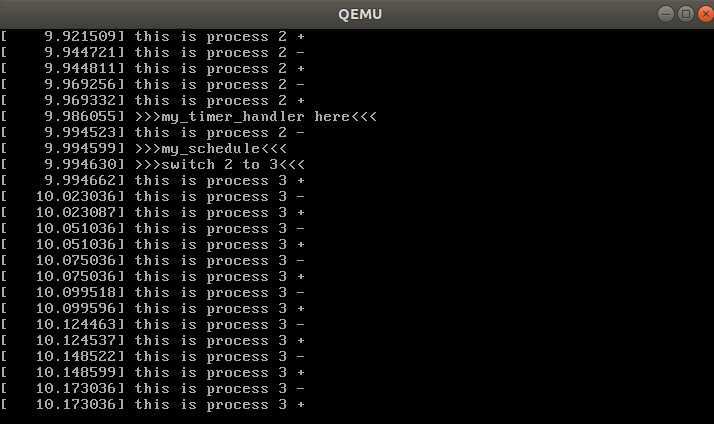
Task: Select the log line at 10.124463
Action: [153, 324]
